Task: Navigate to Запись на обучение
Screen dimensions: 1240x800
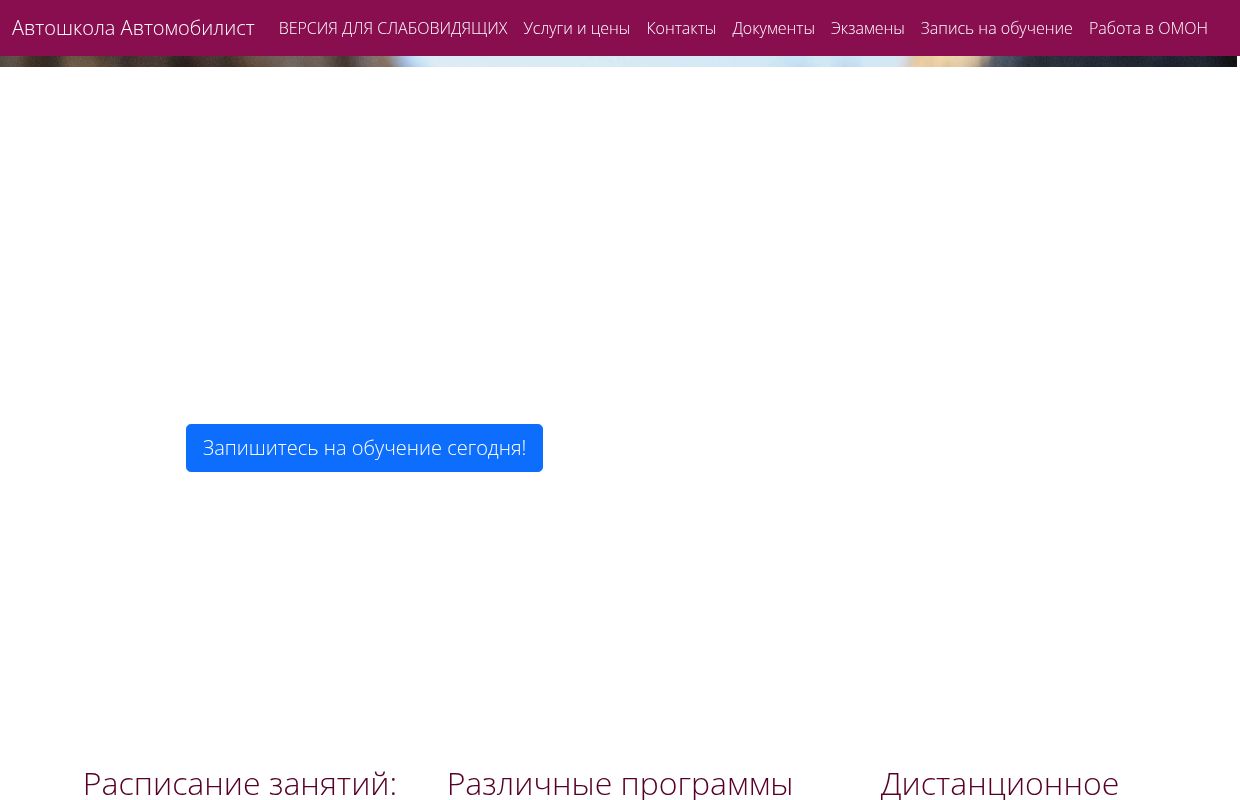Action: pyautogui.click(x=996, y=28)
